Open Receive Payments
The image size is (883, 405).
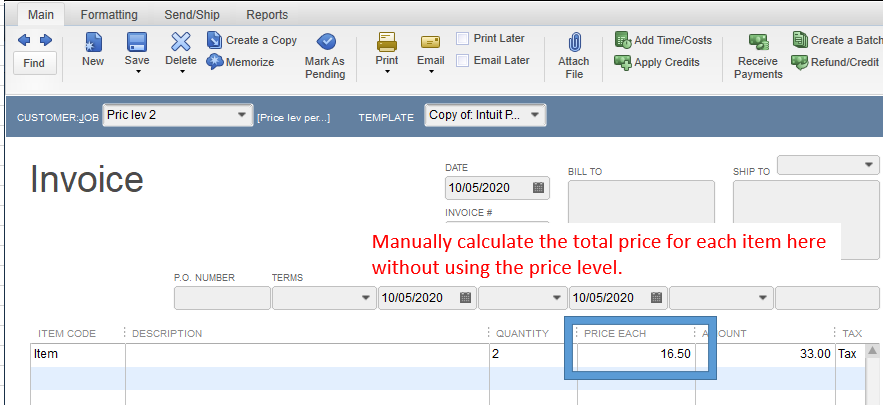(758, 56)
